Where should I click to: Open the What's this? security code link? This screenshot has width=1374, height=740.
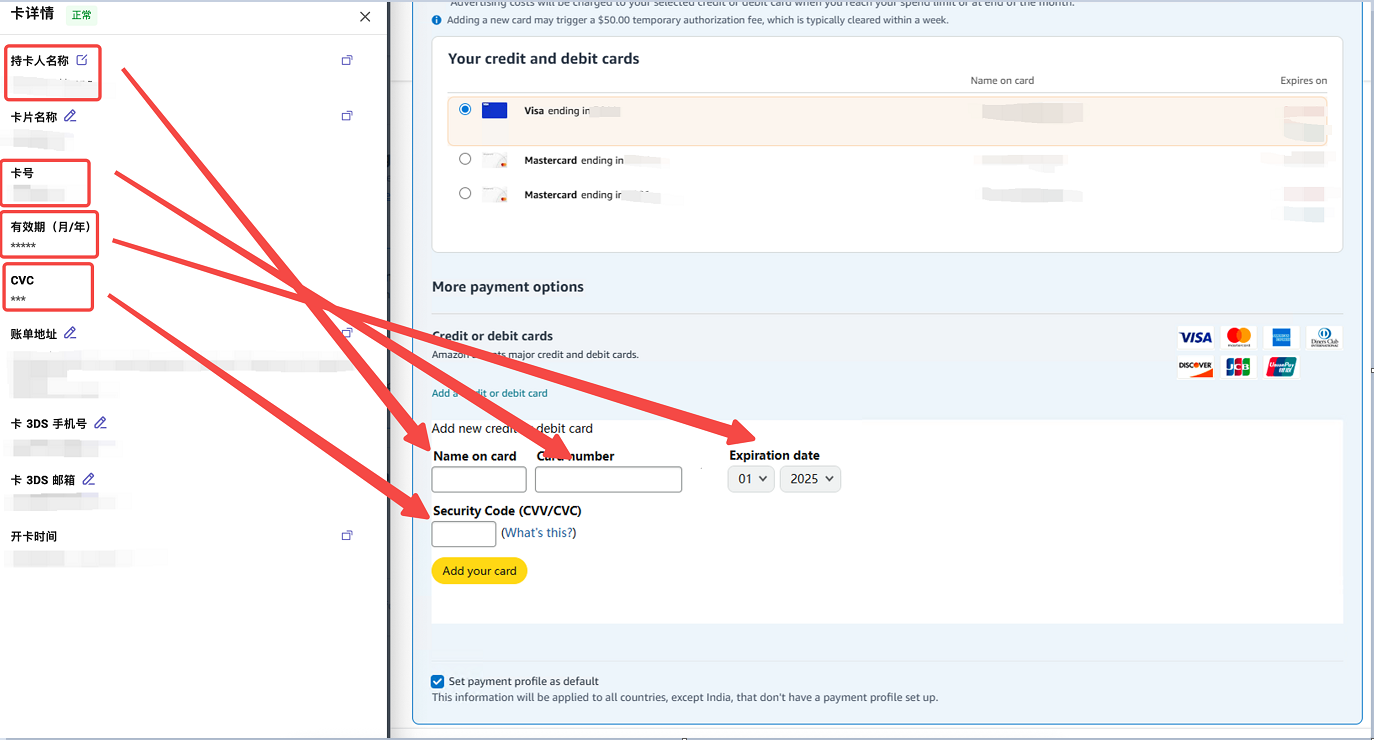coord(538,533)
